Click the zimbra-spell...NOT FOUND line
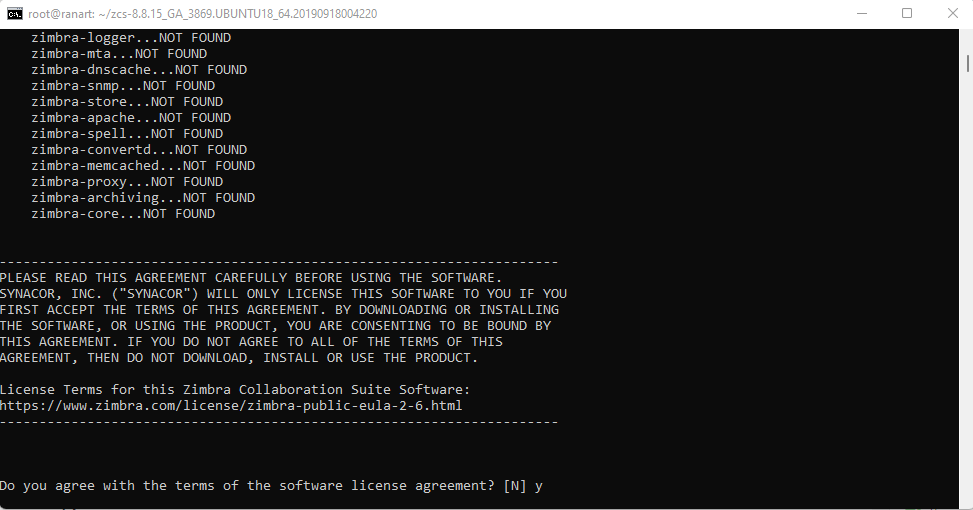The height and width of the screenshot is (510, 973). 127,134
